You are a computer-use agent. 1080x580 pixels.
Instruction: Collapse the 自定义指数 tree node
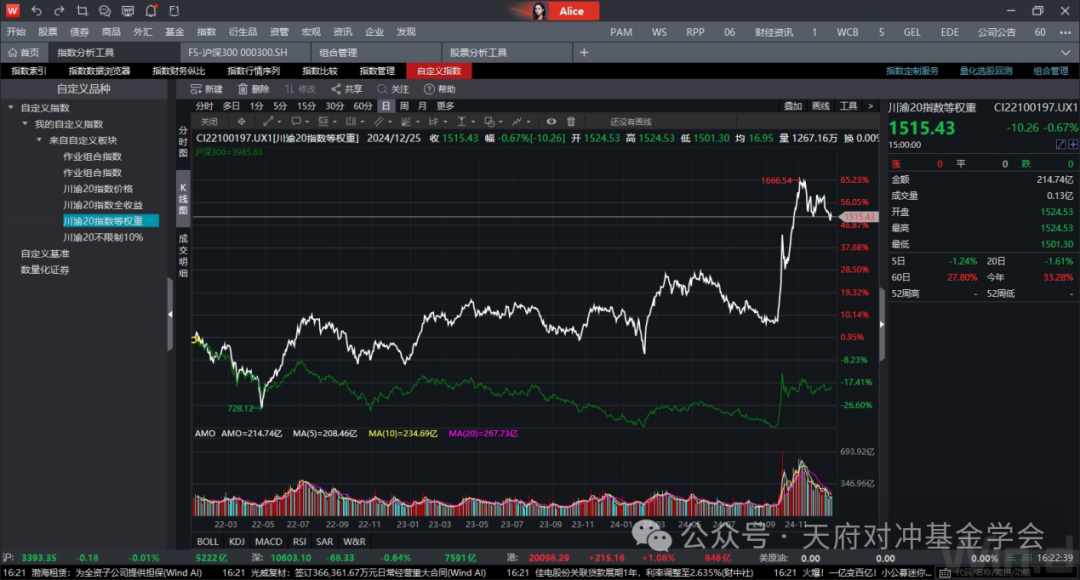pyautogui.click(x=11, y=108)
